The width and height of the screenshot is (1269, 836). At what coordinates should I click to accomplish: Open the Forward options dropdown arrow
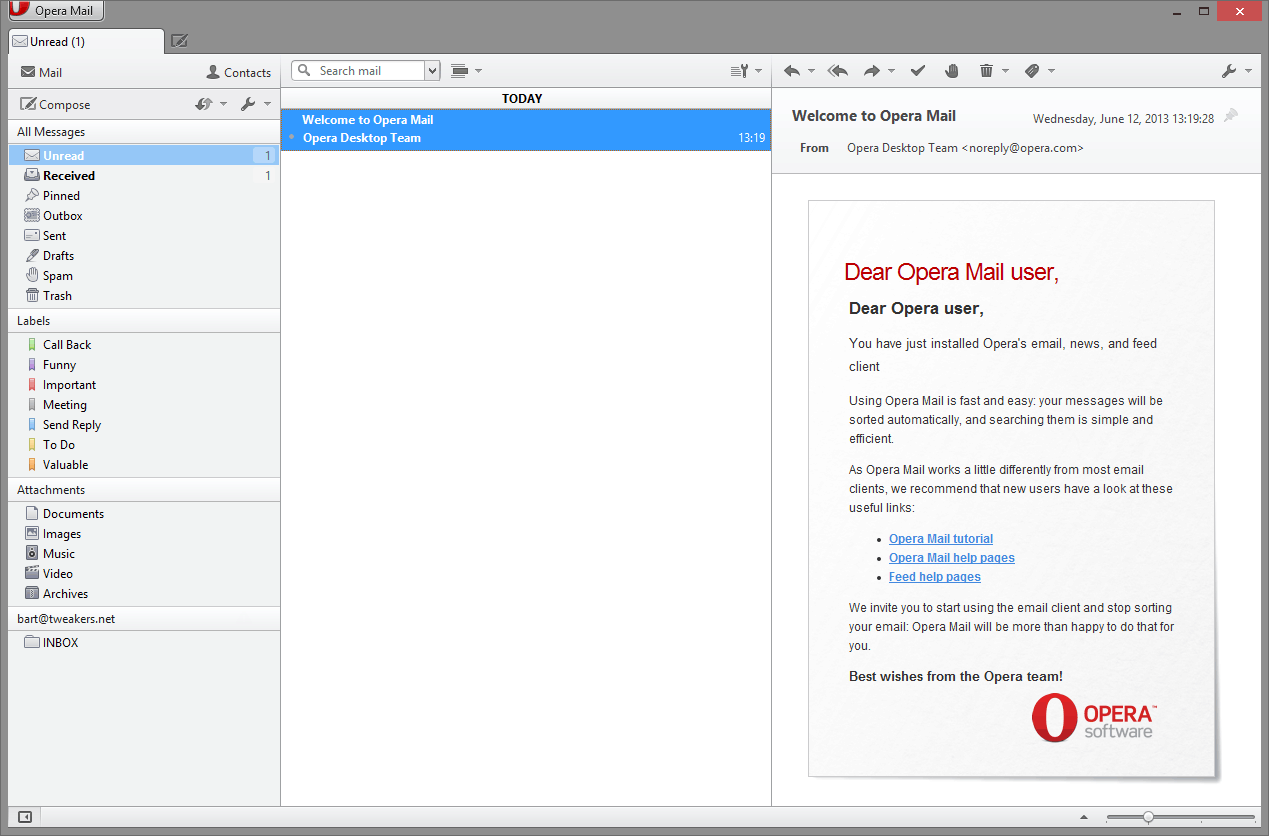(891, 71)
